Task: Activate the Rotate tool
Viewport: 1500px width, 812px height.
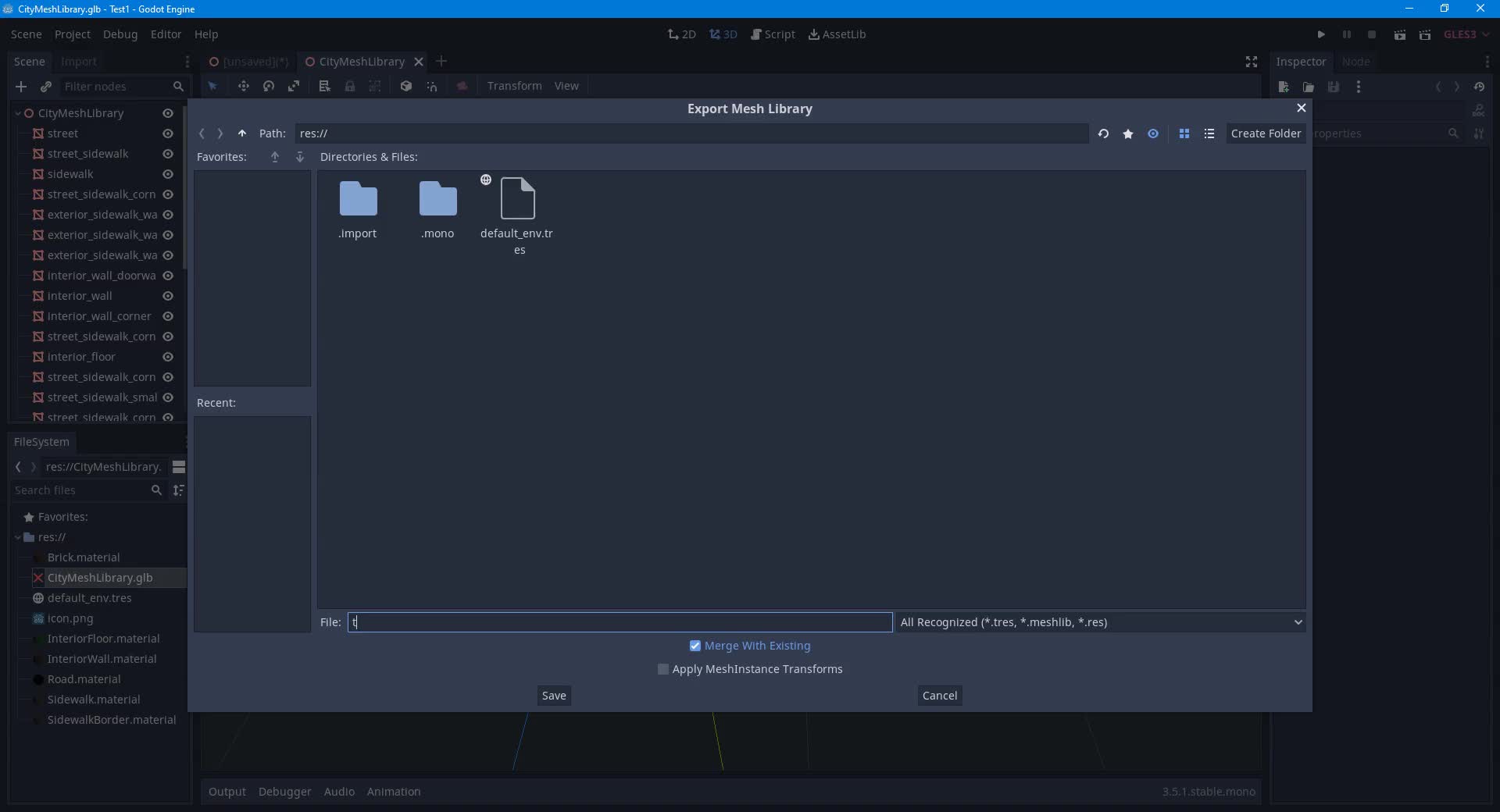Action: [x=268, y=86]
